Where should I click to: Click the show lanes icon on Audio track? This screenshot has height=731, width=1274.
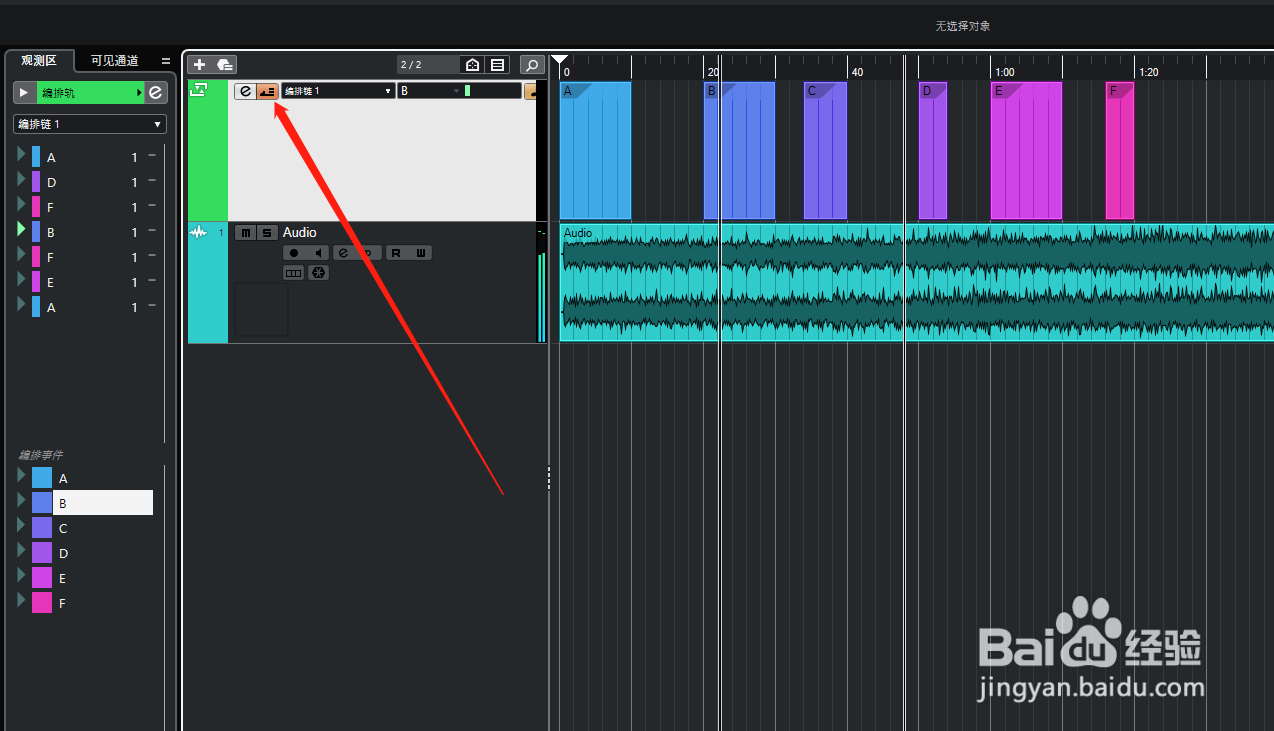coord(294,272)
